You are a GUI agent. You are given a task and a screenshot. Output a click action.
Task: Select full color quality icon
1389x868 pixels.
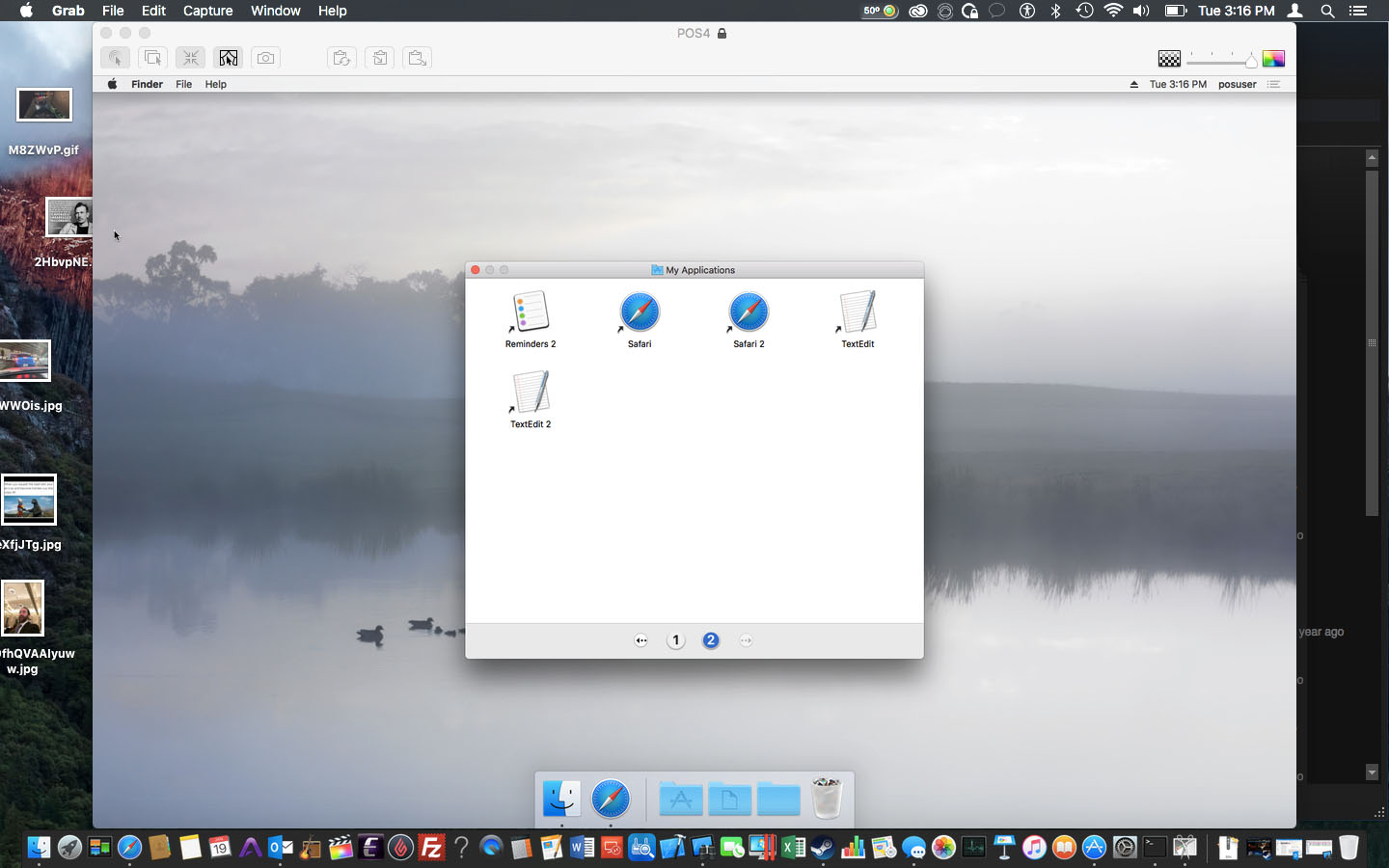[x=1273, y=59]
